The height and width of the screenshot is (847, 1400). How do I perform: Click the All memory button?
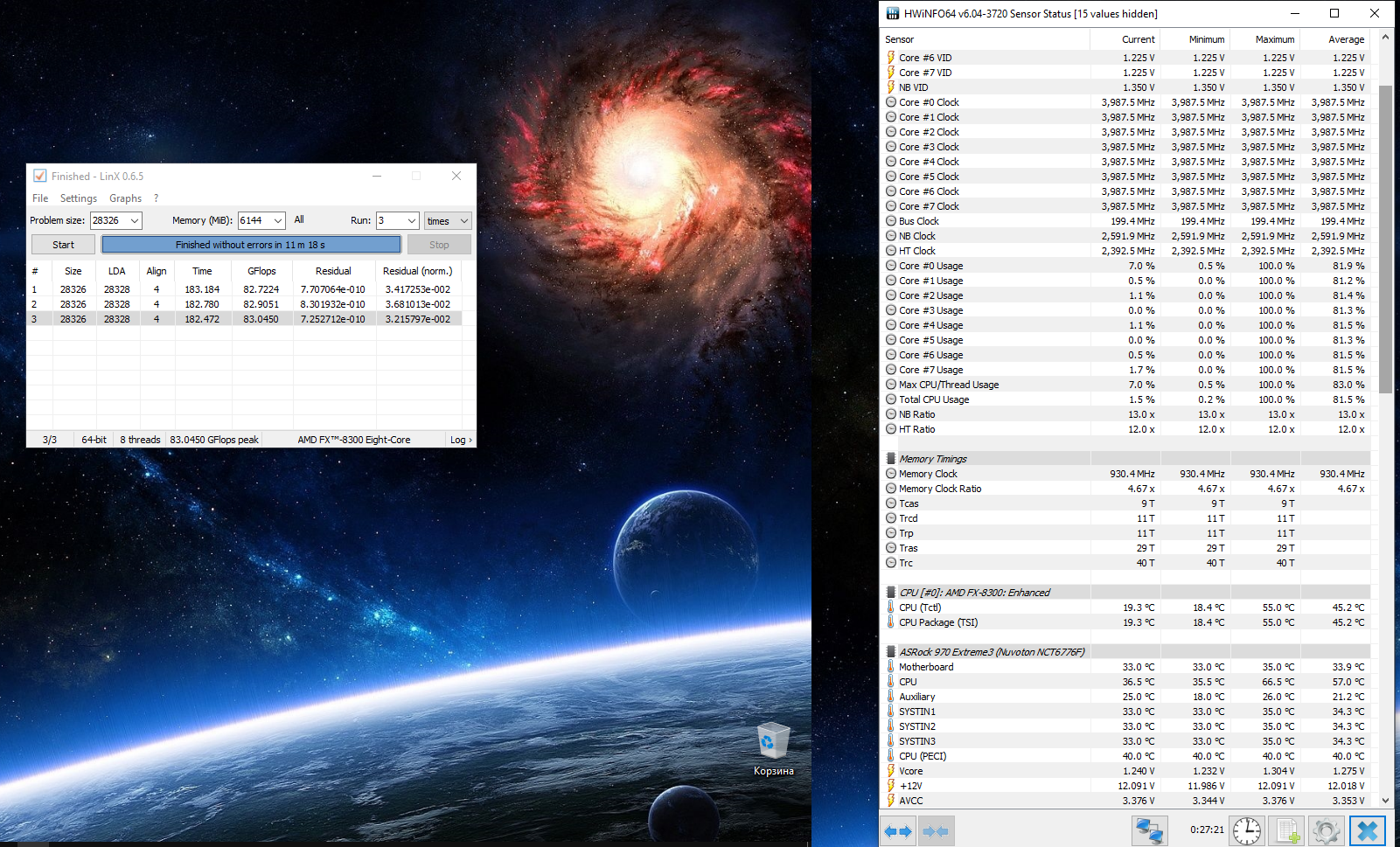click(299, 220)
